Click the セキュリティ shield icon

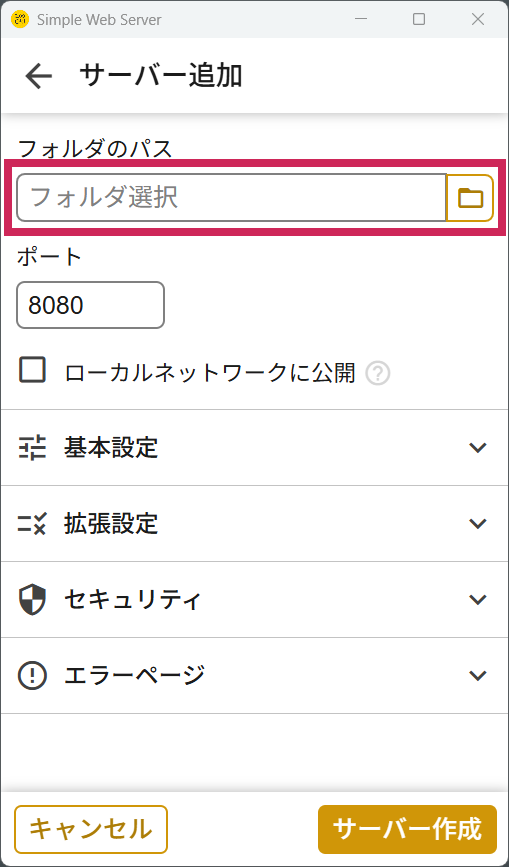click(x=33, y=600)
